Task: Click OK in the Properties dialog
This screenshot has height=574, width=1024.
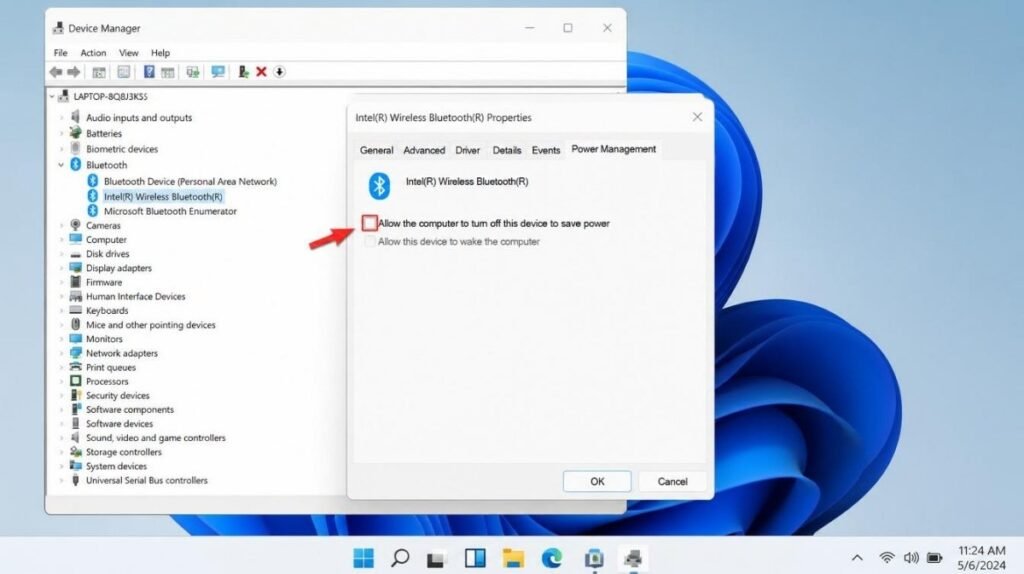Action: [x=597, y=481]
